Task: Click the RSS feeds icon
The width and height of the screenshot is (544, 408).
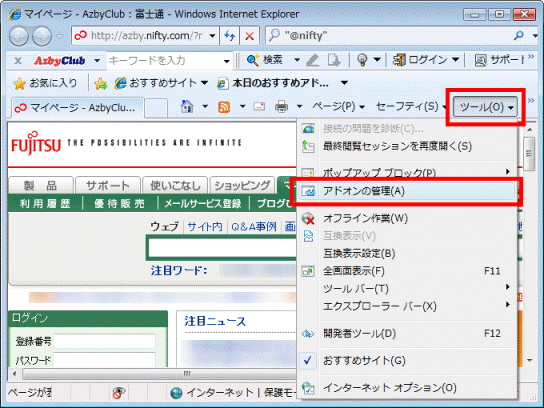Action: (x=224, y=107)
